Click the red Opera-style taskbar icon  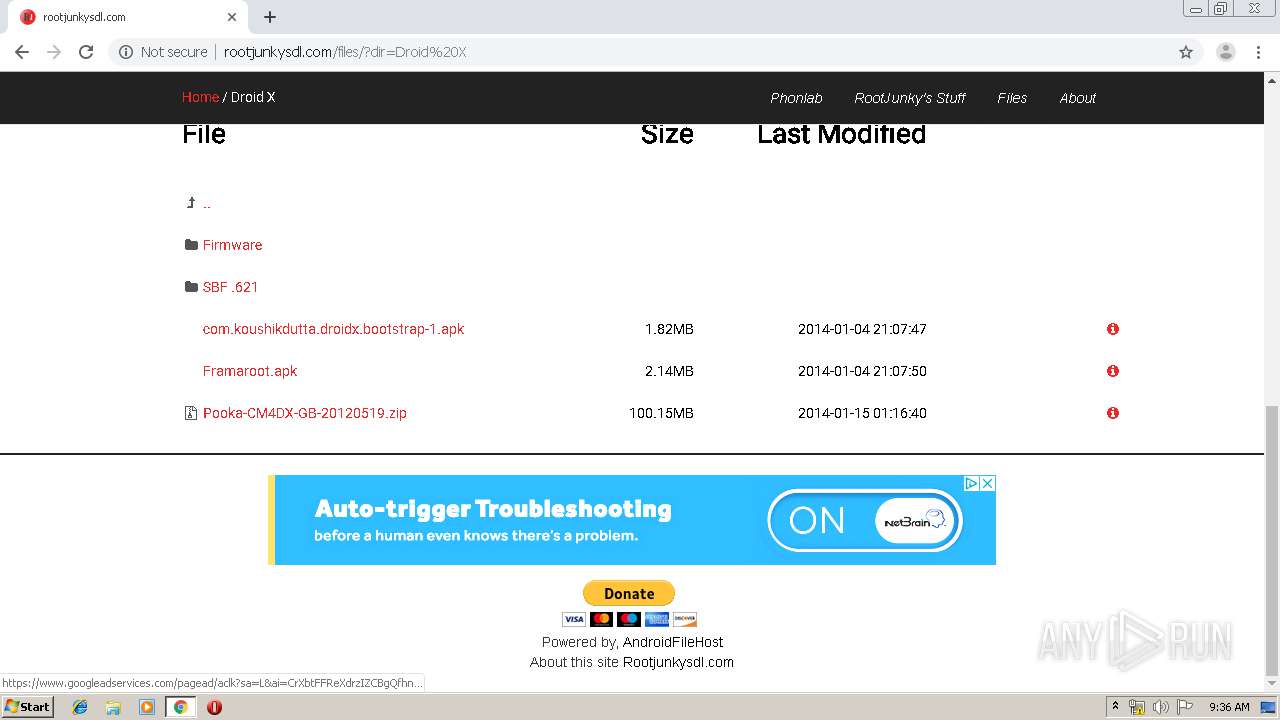tap(214, 707)
